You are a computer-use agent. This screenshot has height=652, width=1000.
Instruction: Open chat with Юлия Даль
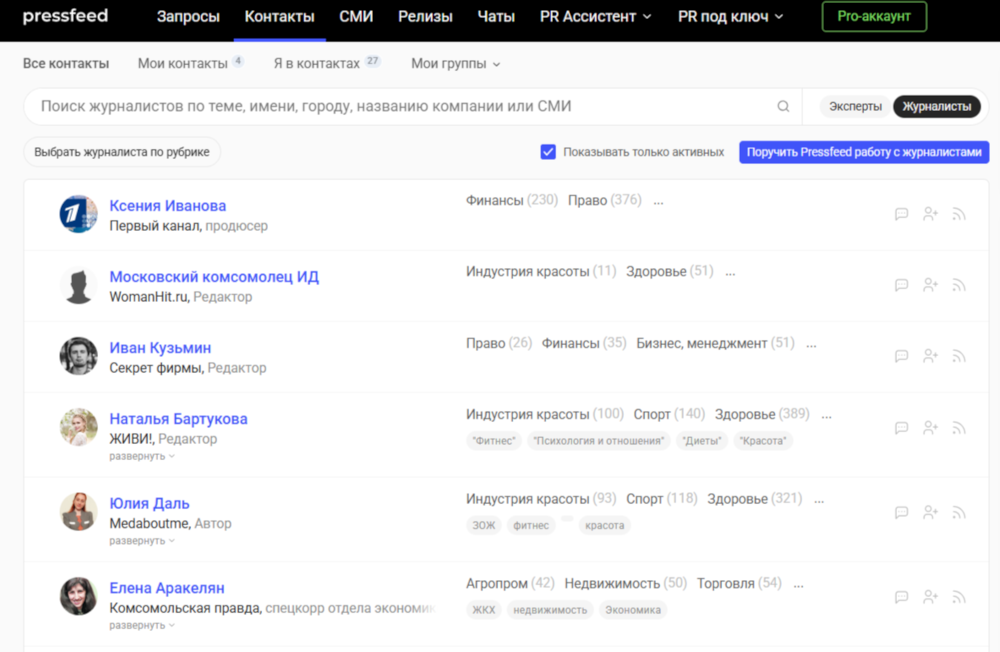tap(901, 512)
